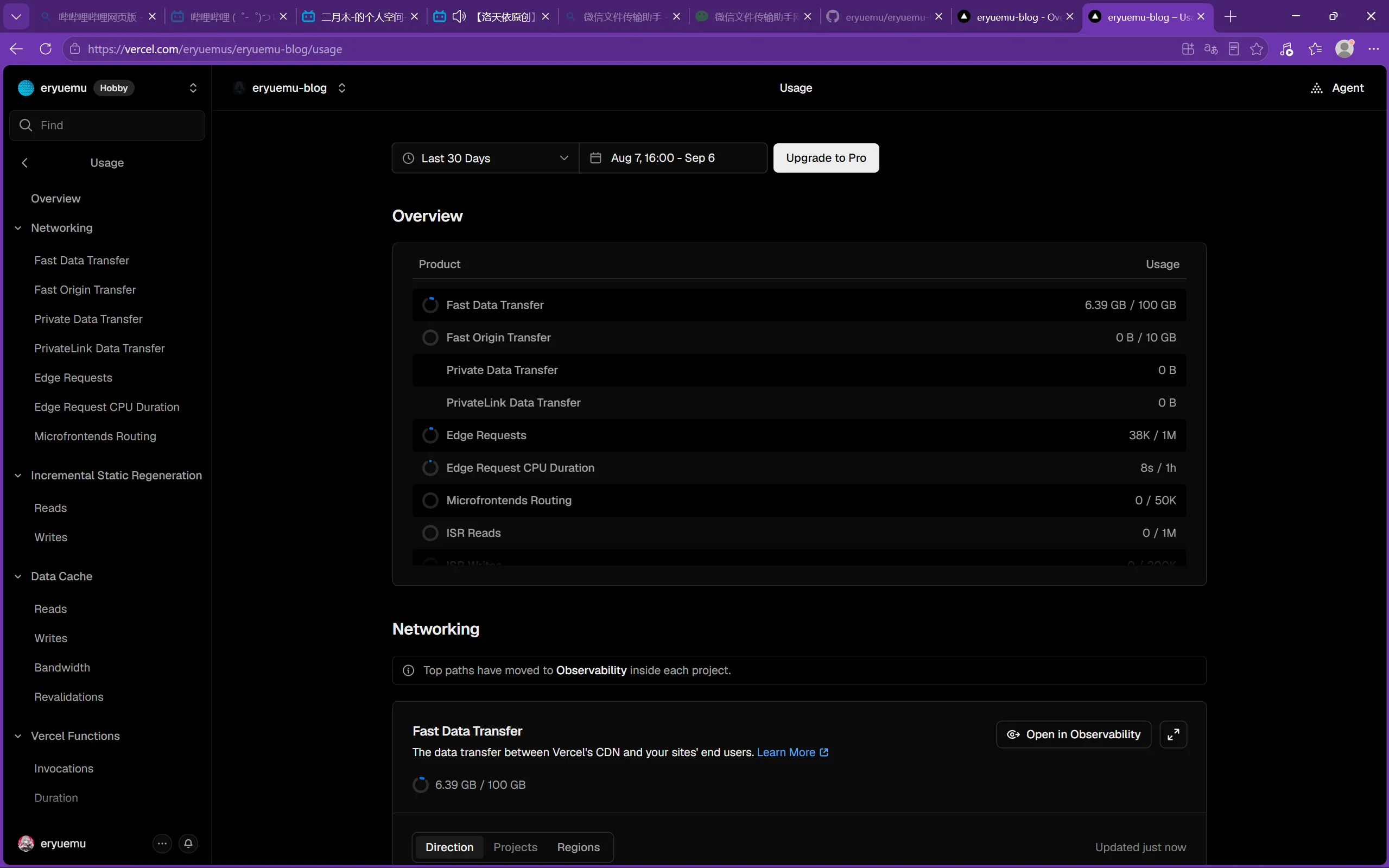Open browser split screen icon
This screenshot has height=868, width=1389.
point(1188,49)
